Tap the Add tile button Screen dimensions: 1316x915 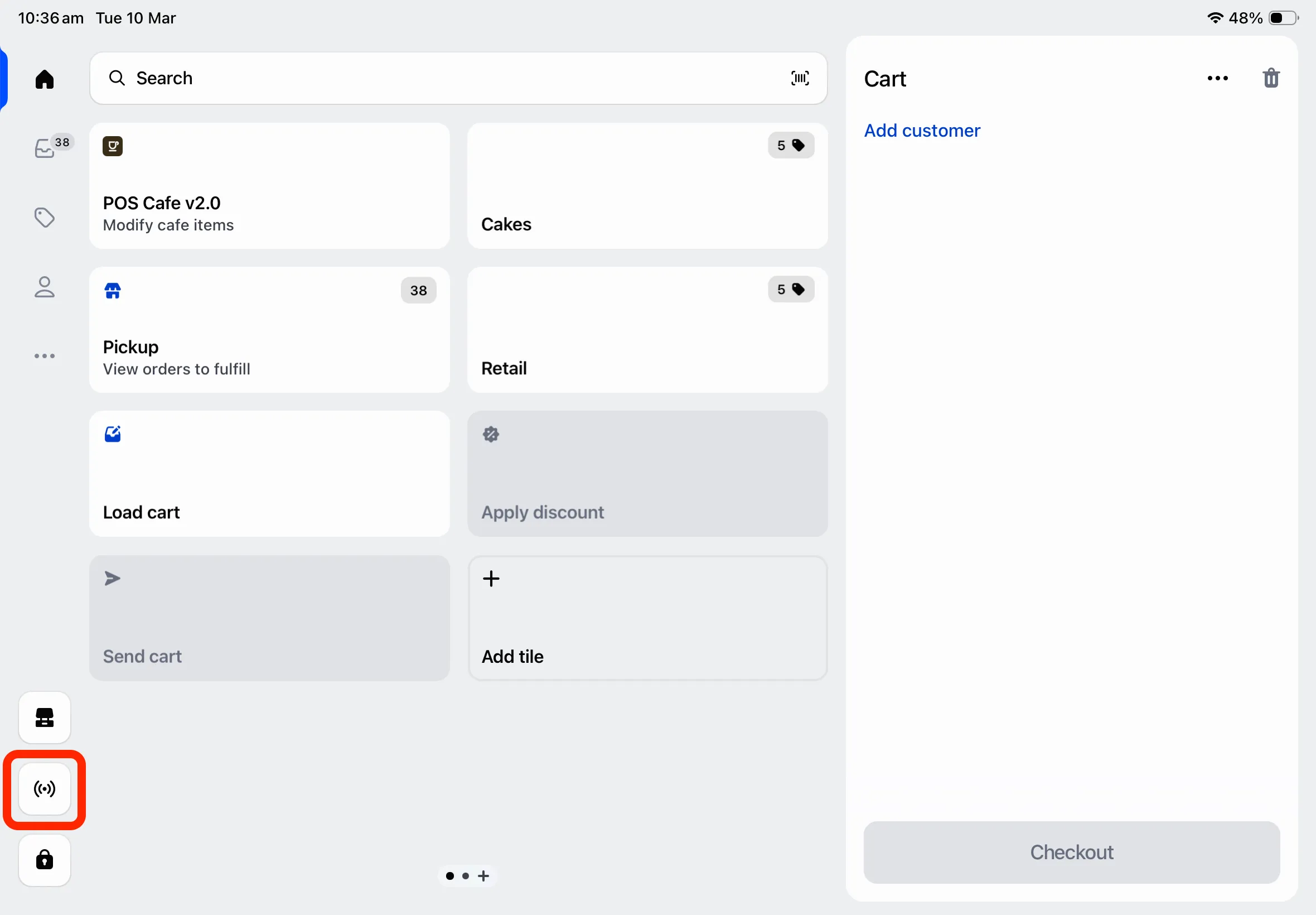pos(647,618)
